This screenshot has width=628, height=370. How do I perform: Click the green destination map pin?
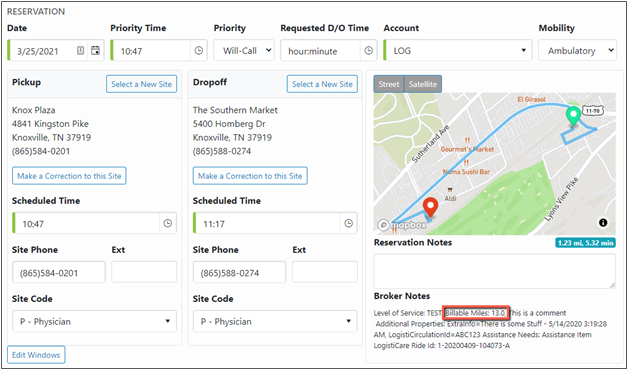(x=574, y=117)
